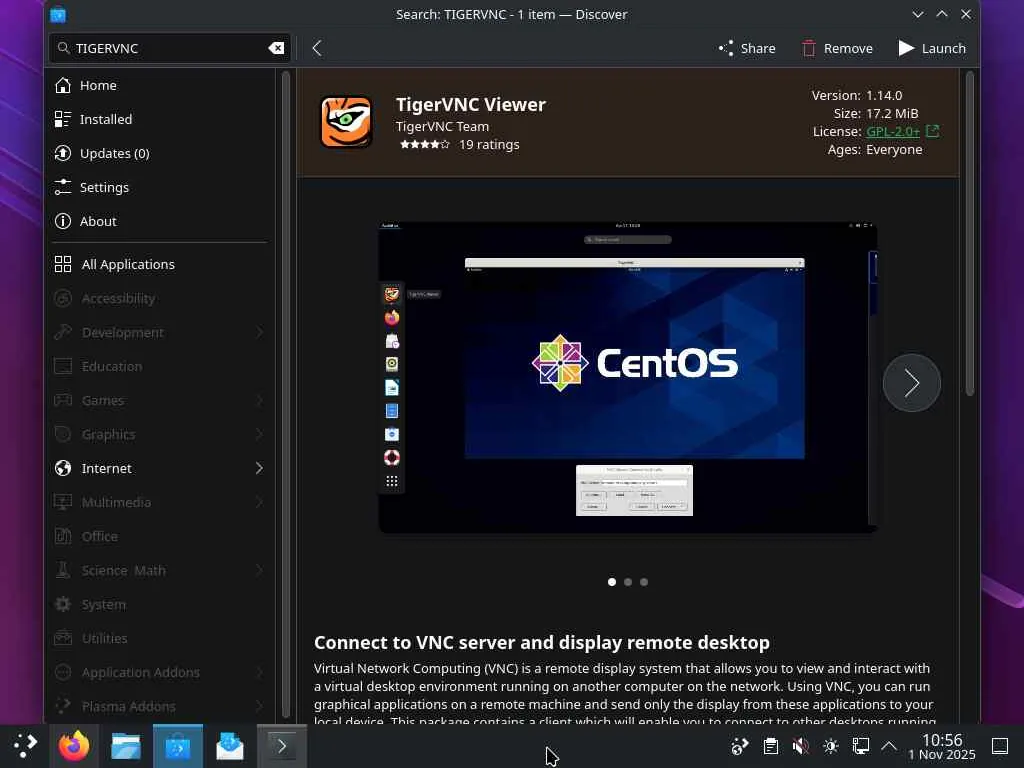Open external license link icon
The image size is (1024, 768).
[x=933, y=131]
